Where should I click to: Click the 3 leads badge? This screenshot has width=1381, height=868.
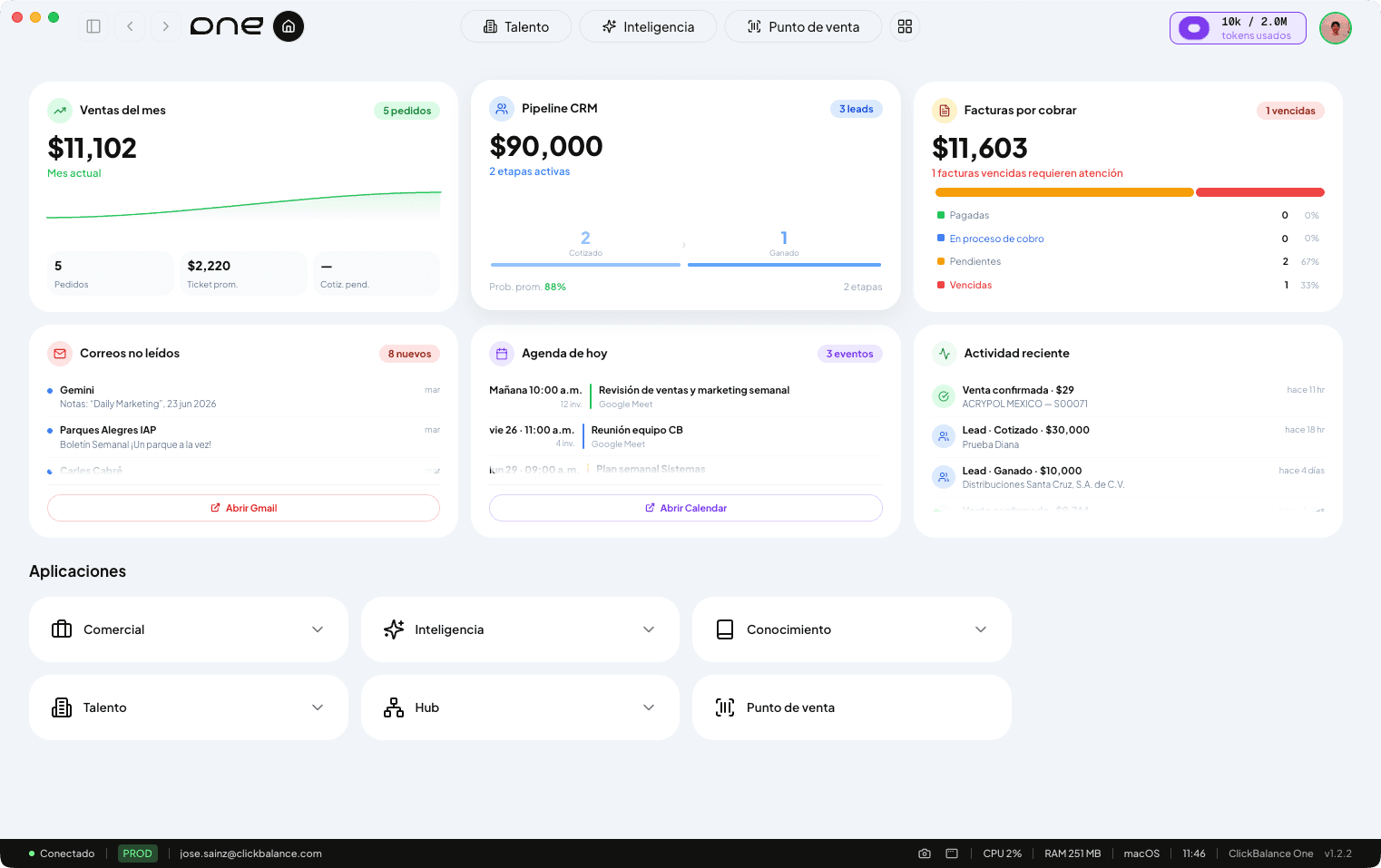click(x=856, y=109)
